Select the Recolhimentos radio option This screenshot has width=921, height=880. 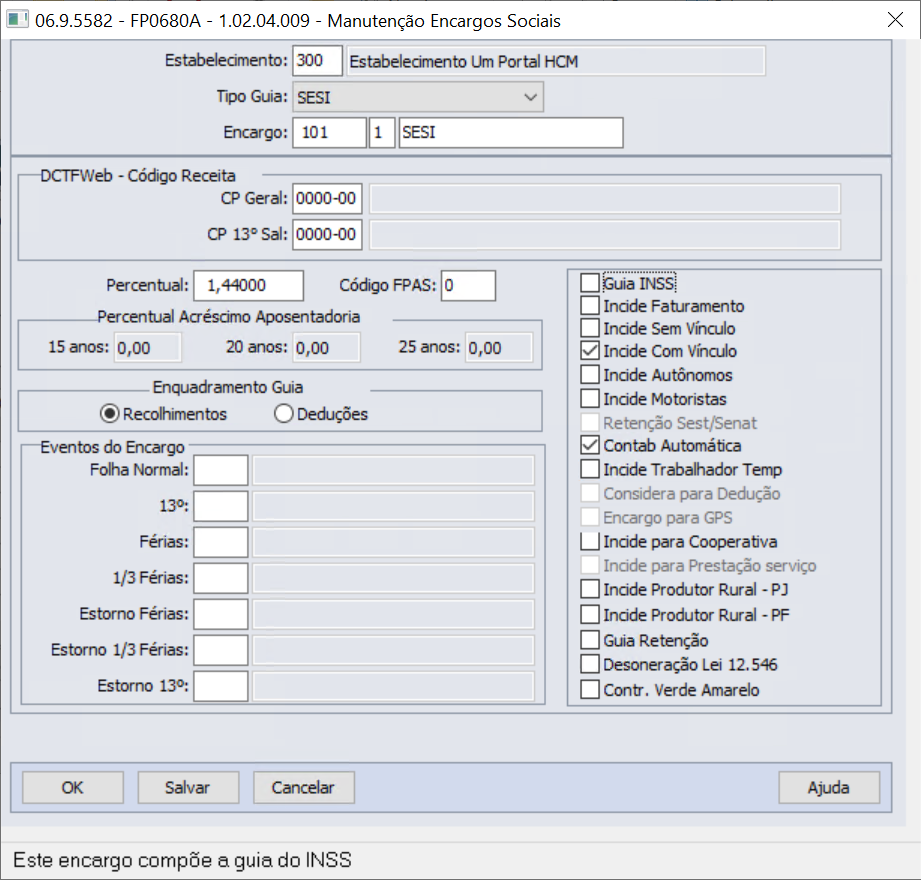109,414
